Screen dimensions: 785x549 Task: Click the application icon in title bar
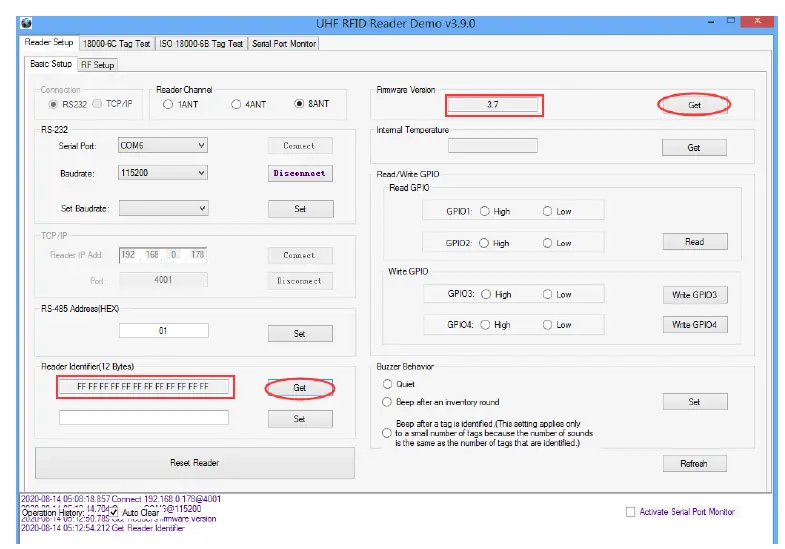coord(26,23)
